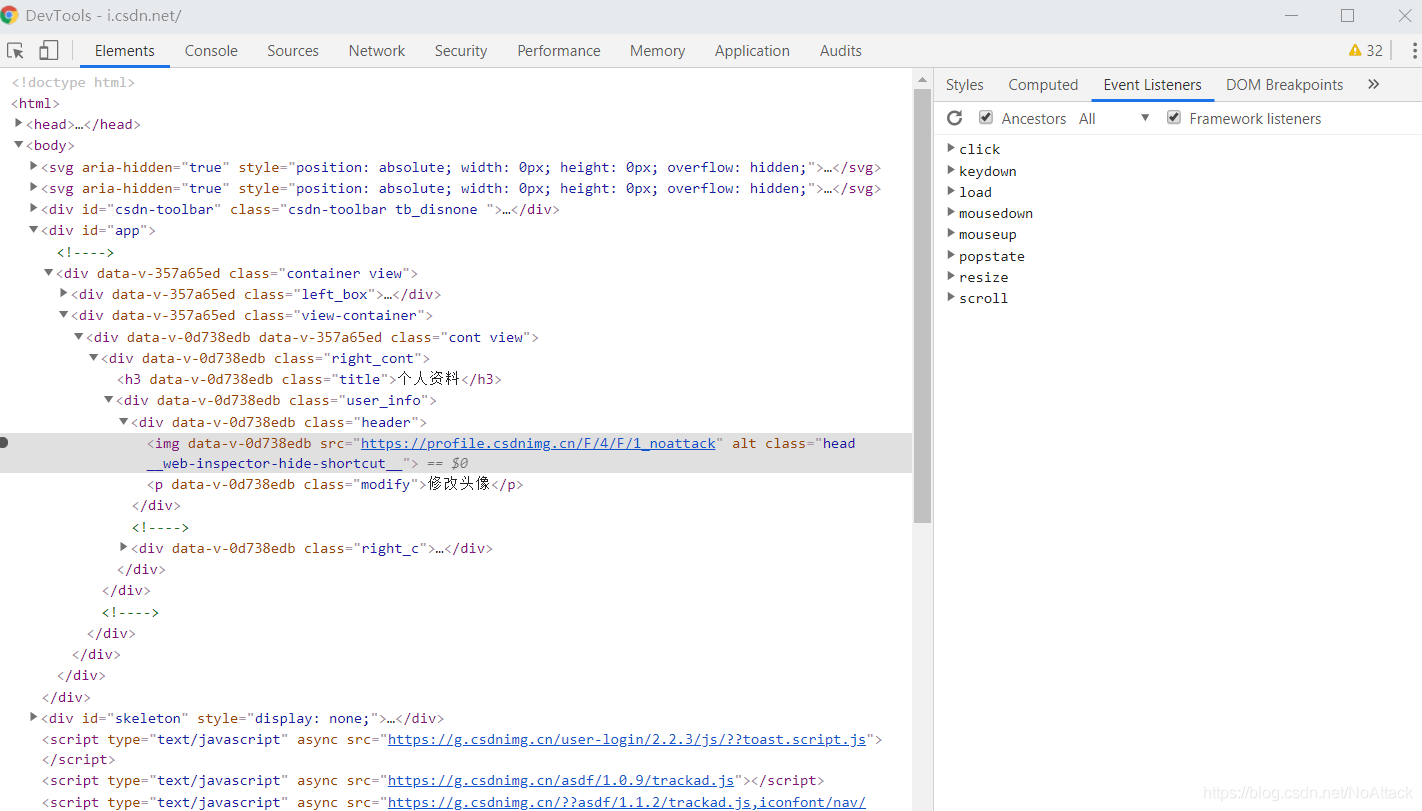The height and width of the screenshot is (811, 1422).
Task: Switch to the Security tab
Action: pyautogui.click(x=461, y=51)
